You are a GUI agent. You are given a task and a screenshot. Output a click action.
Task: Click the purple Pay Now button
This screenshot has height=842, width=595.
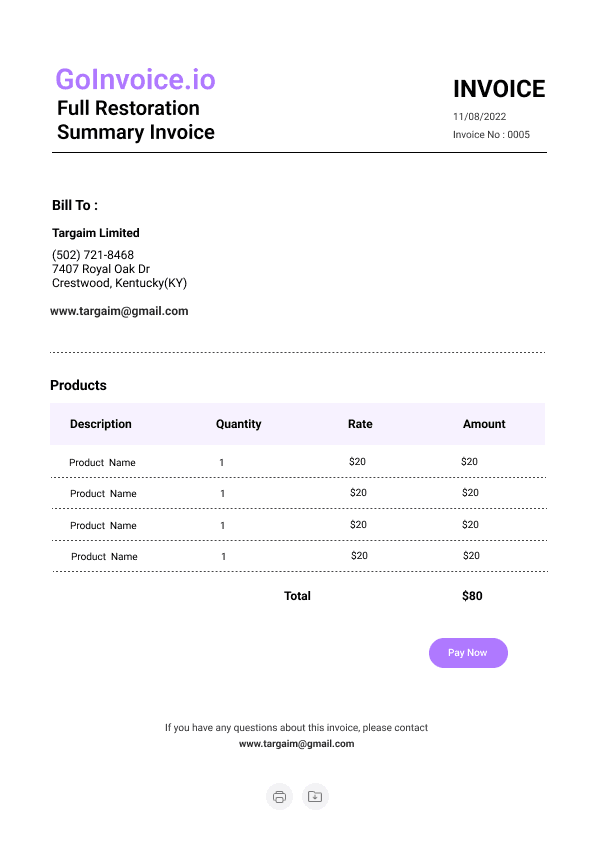468,653
